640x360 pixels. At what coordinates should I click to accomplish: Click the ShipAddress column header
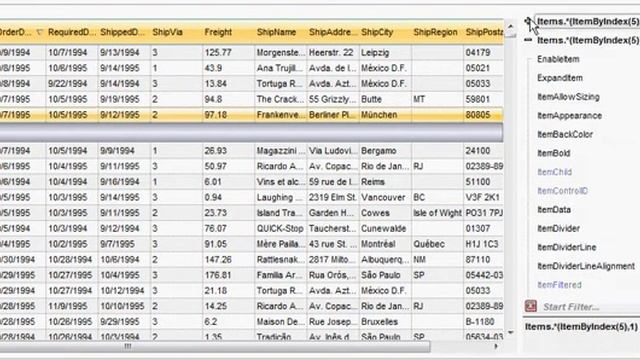point(332,32)
